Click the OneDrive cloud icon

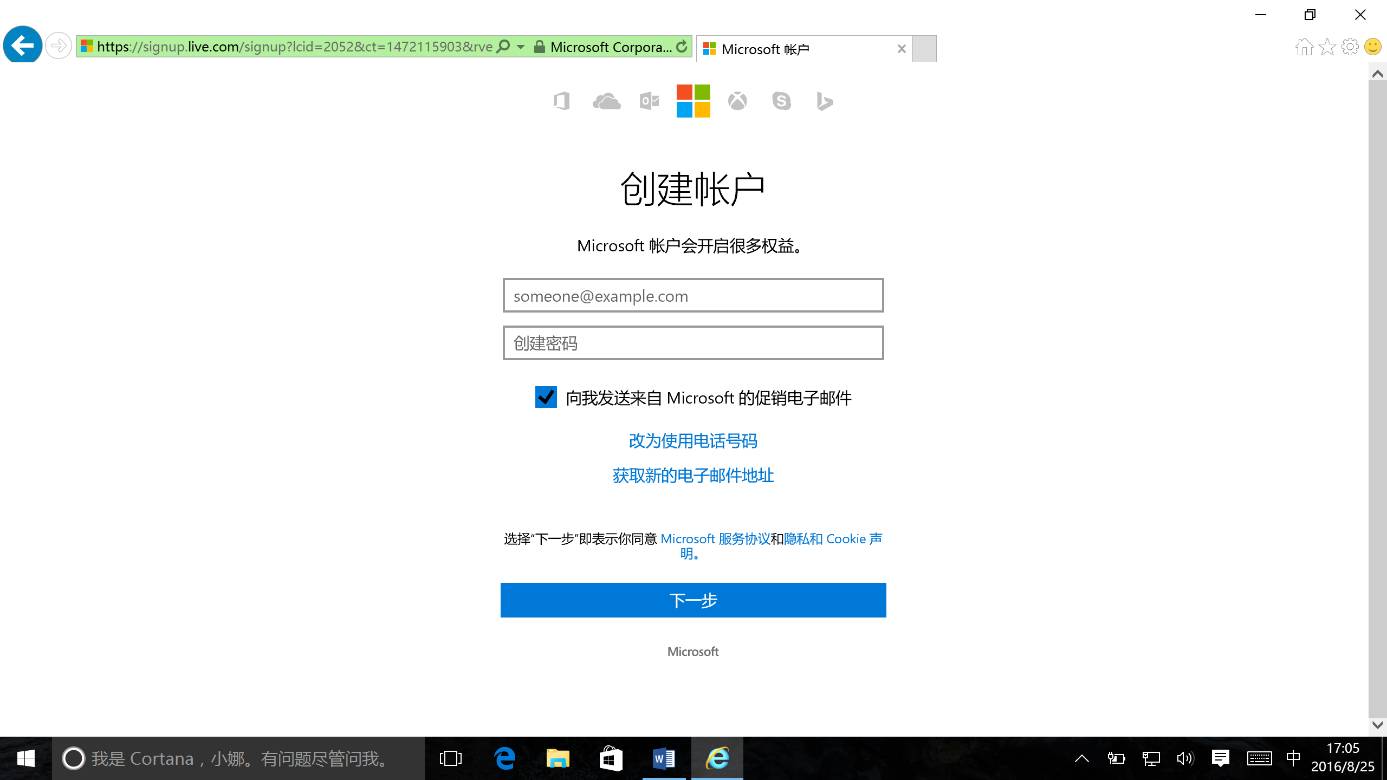605,100
